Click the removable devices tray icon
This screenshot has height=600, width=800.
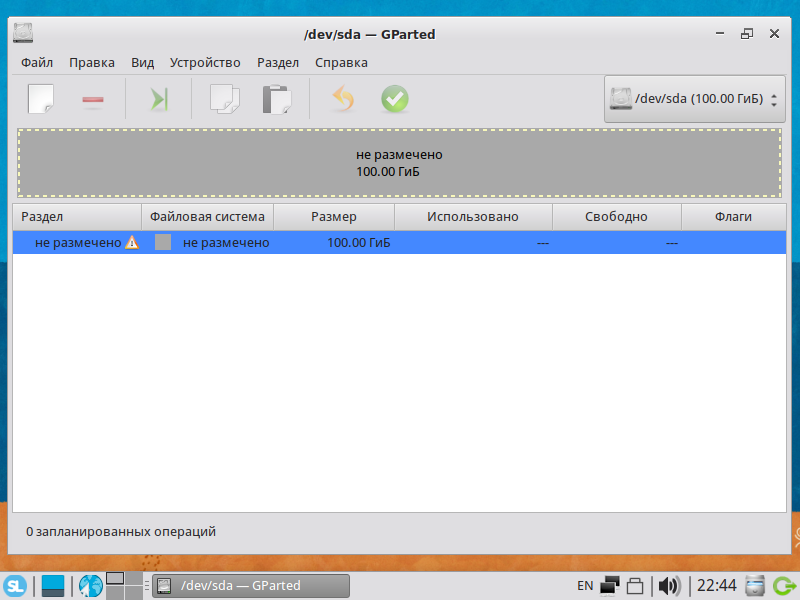635,586
